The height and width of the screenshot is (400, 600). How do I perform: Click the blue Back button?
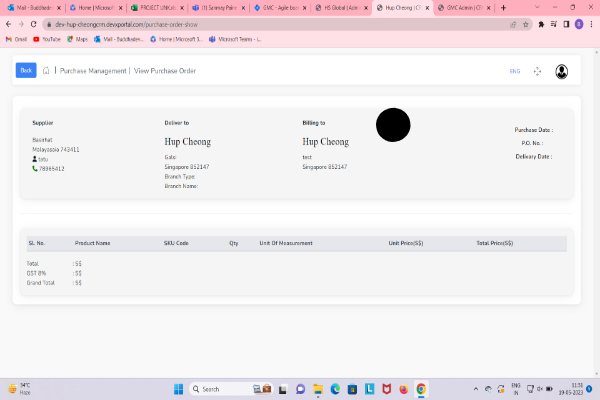point(26,70)
